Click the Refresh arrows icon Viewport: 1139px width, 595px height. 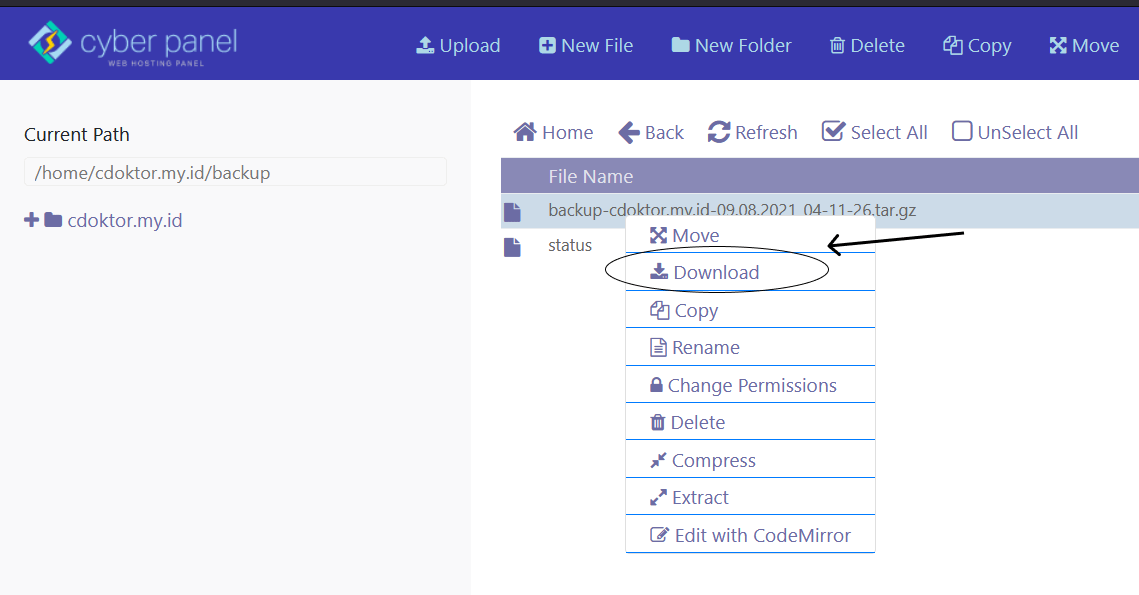[719, 132]
